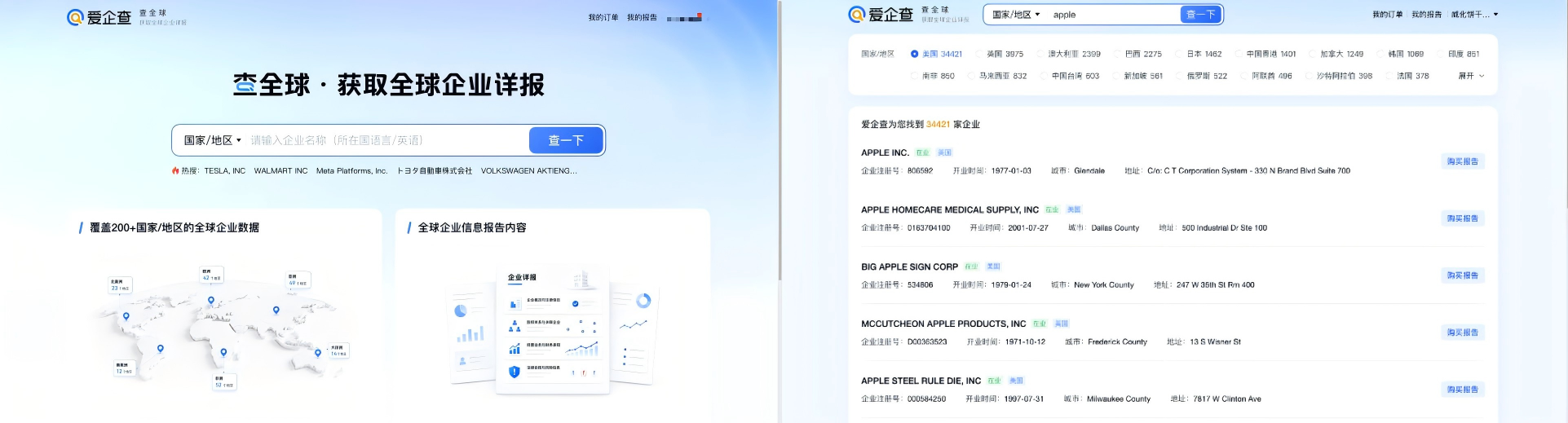Expand the country list with 展开
The width and height of the screenshot is (1568, 423).
[x=1471, y=76]
